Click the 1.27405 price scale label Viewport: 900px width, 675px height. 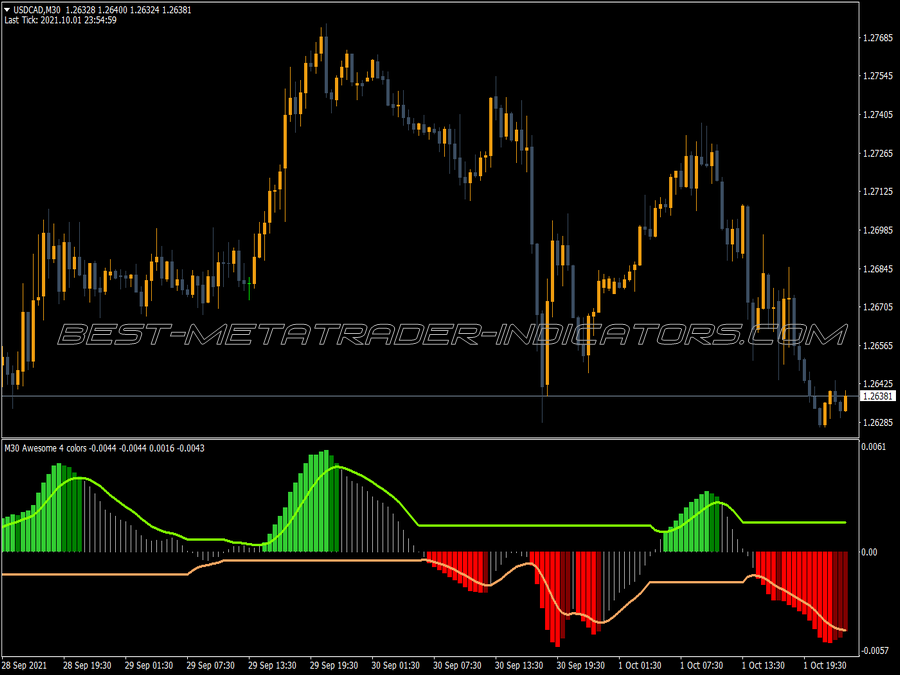coord(878,115)
